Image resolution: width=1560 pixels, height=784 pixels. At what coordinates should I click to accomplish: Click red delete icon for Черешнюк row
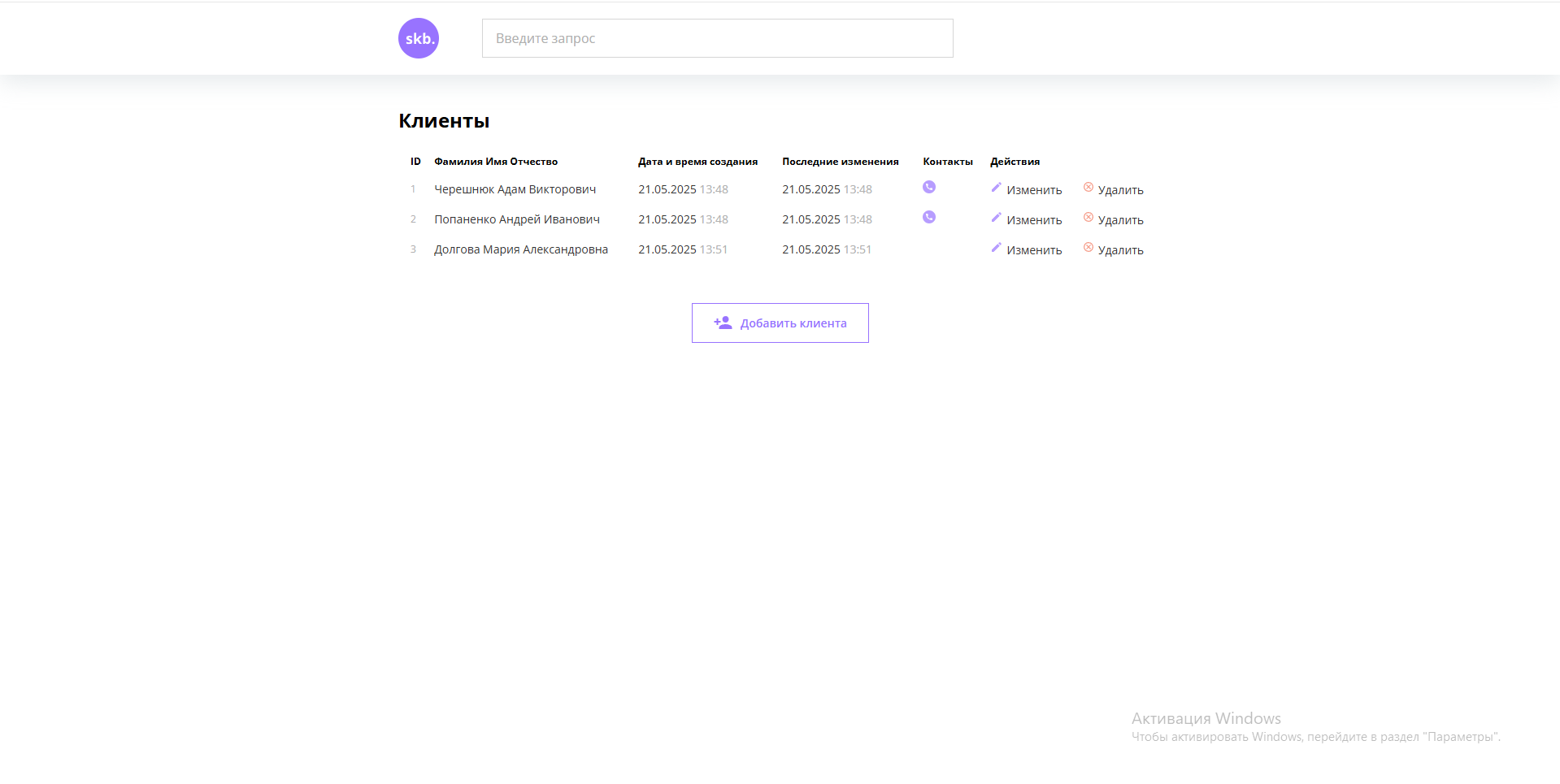click(x=1089, y=188)
